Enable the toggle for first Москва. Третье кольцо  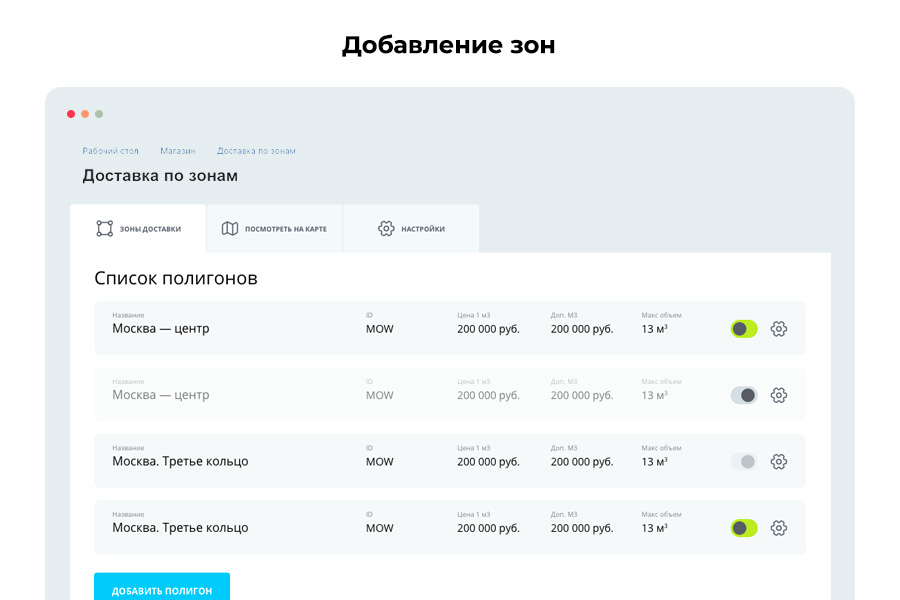pyautogui.click(x=744, y=461)
